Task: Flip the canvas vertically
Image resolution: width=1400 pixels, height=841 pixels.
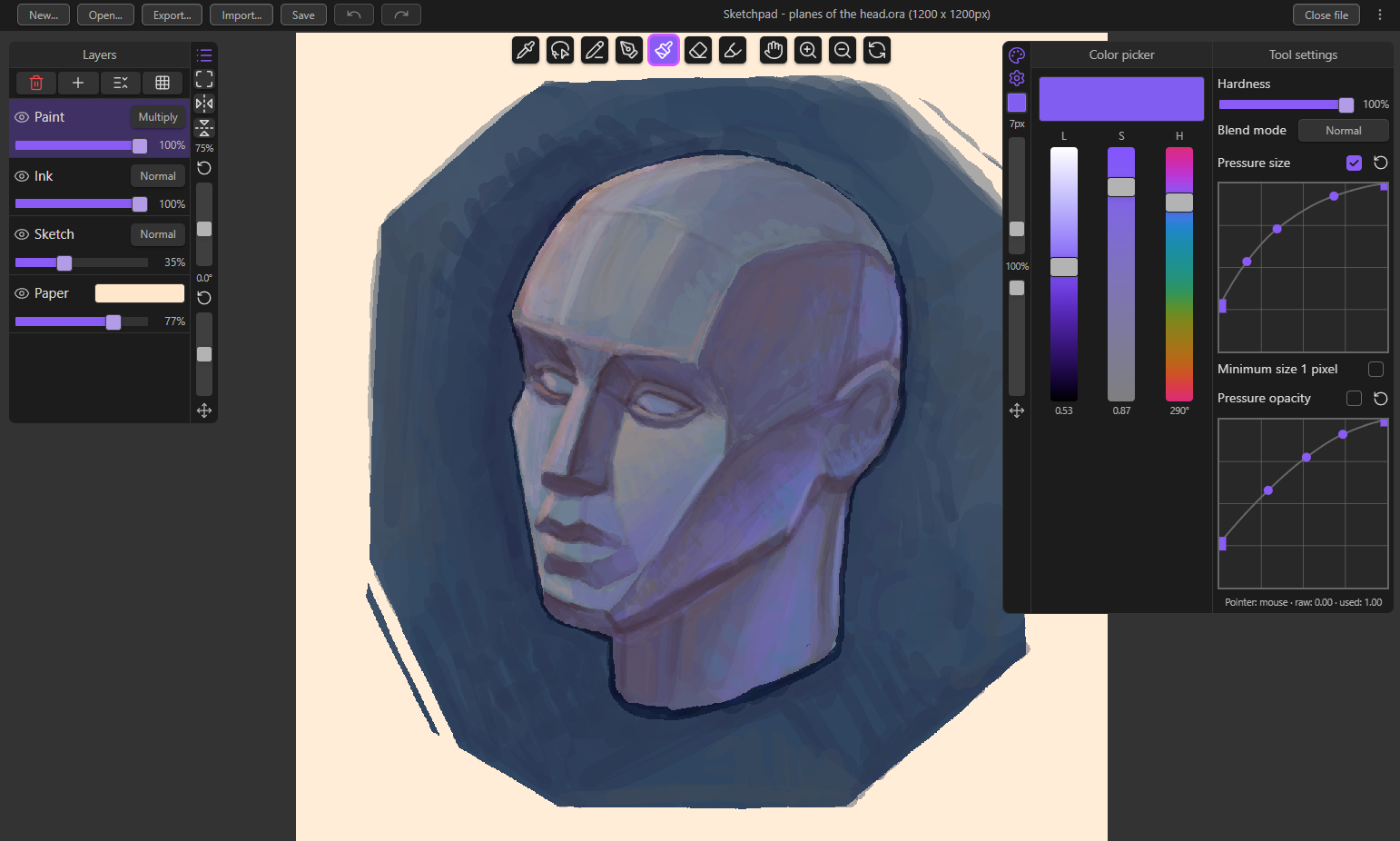Action: tap(204, 127)
